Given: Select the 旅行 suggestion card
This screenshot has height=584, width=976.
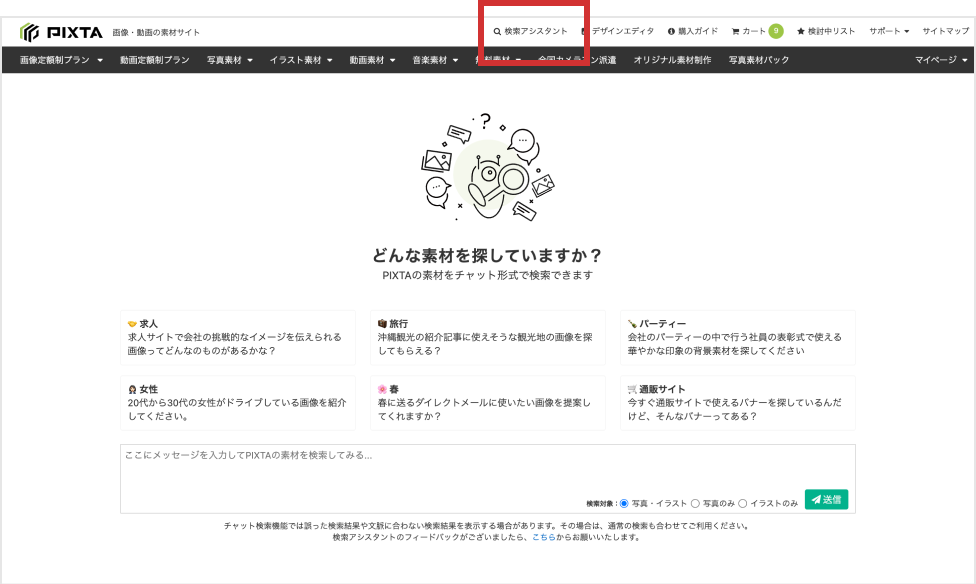Looking at the screenshot, I should click(x=487, y=337).
